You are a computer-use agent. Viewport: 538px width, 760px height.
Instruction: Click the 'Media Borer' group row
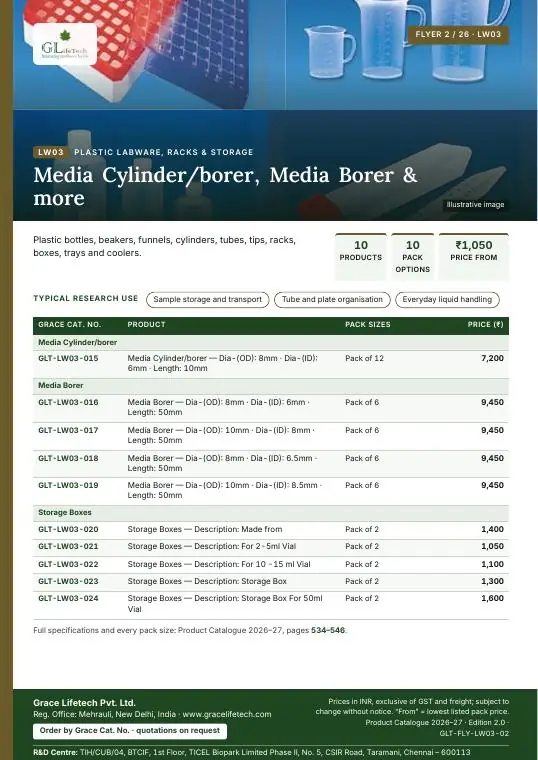point(271,385)
